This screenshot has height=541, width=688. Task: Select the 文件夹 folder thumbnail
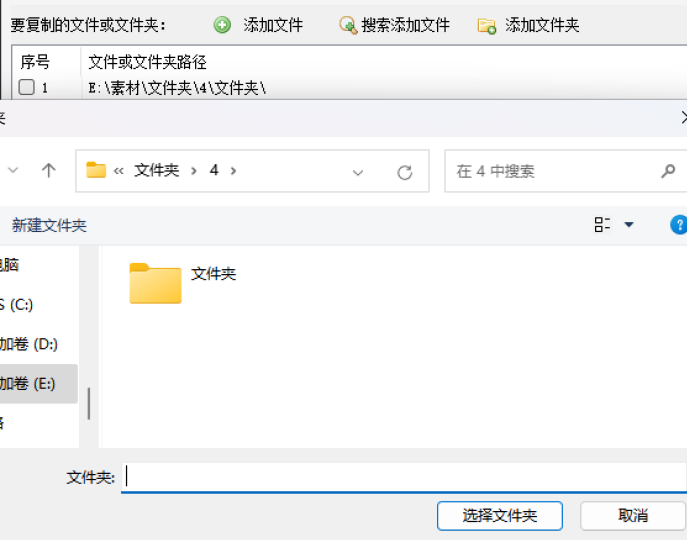click(155, 283)
